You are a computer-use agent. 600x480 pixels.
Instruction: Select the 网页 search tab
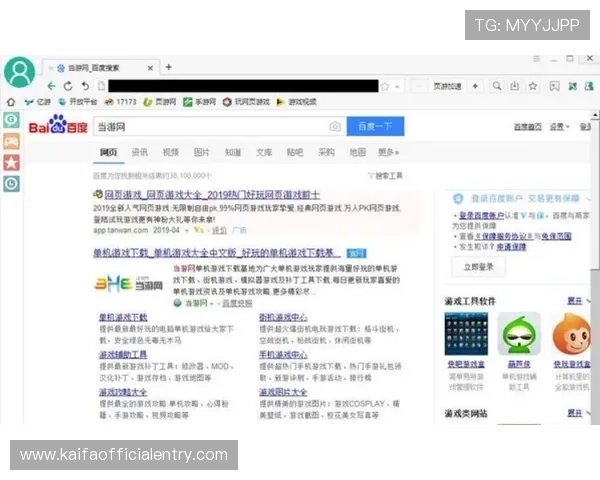coord(109,152)
